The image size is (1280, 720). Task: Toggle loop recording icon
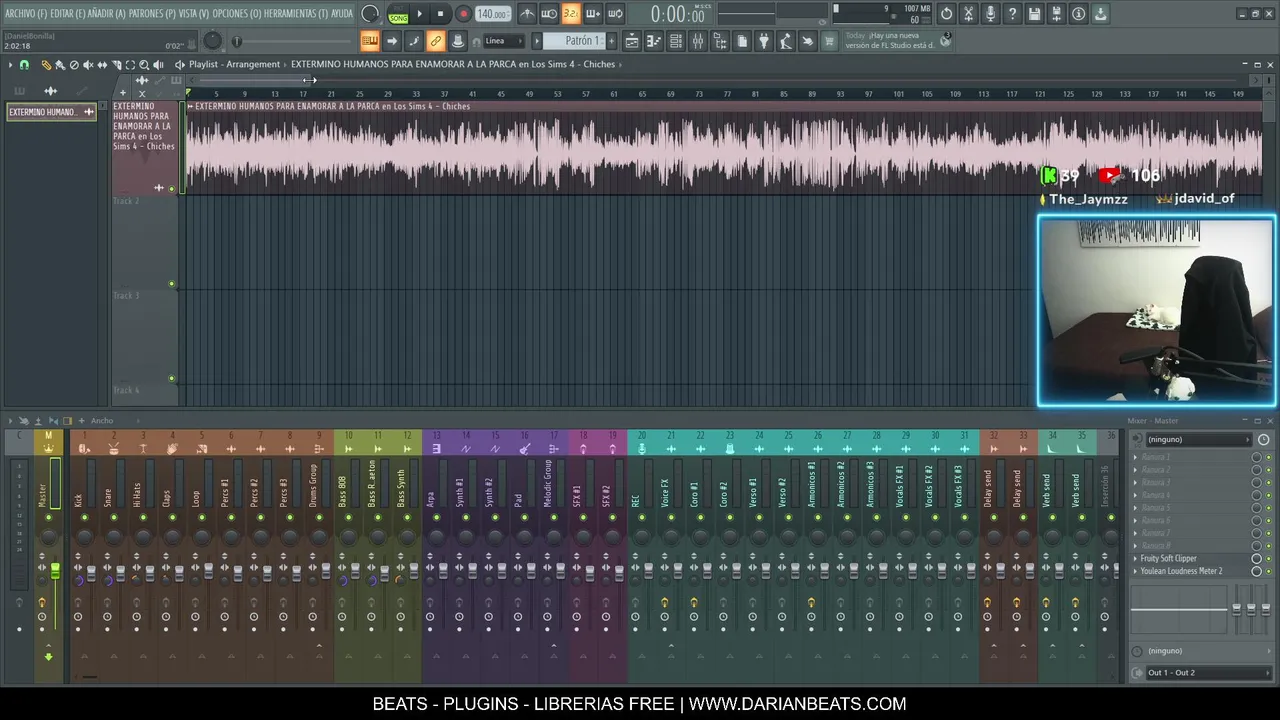(x=615, y=14)
